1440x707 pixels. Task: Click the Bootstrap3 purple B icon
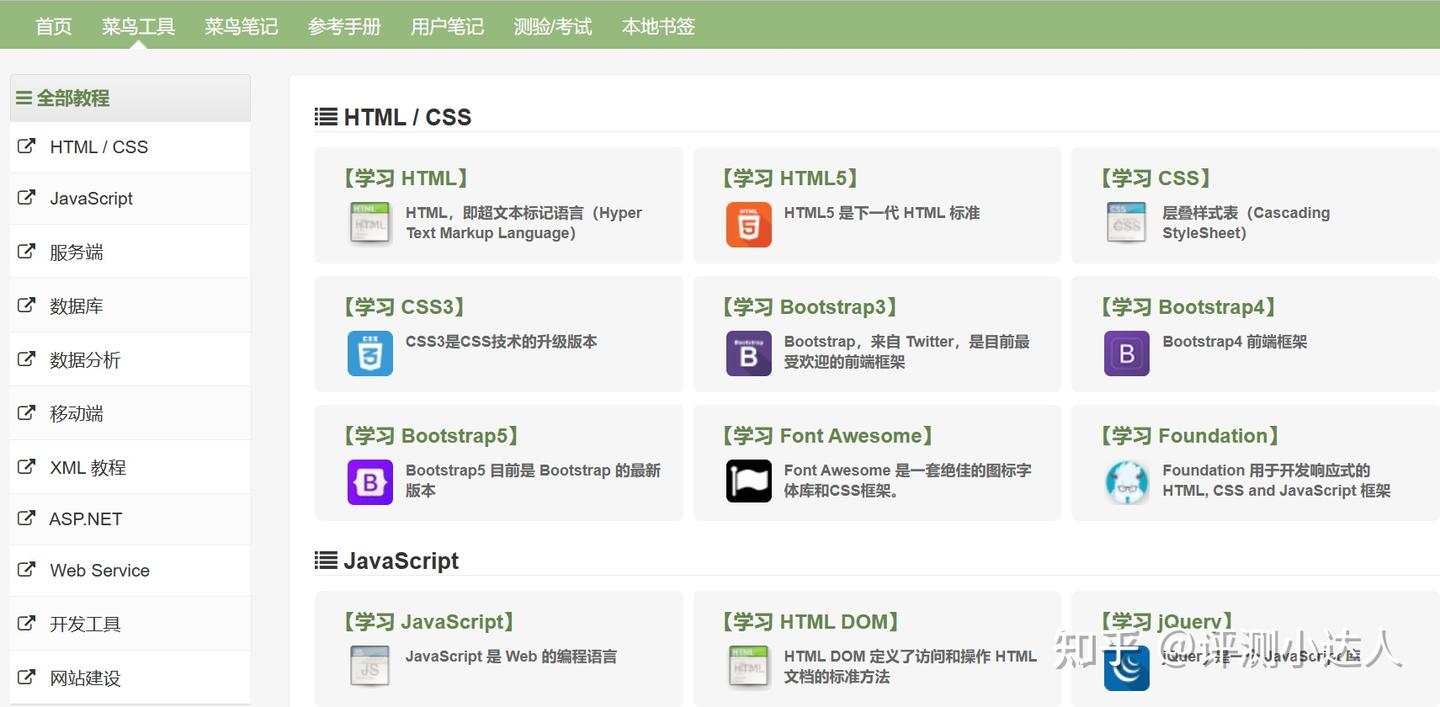pyautogui.click(x=748, y=353)
